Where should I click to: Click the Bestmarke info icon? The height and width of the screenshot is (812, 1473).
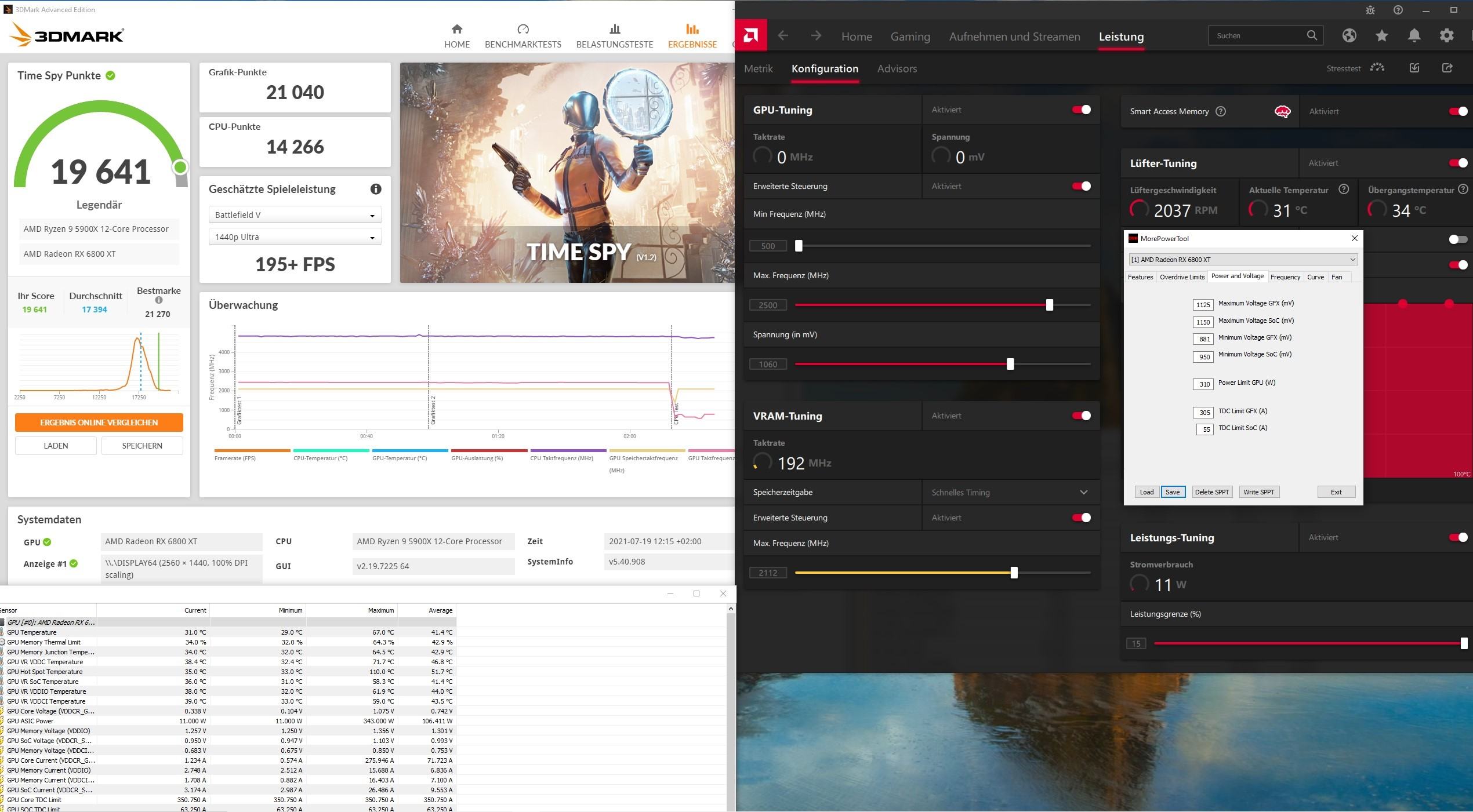[x=159, y=300]
